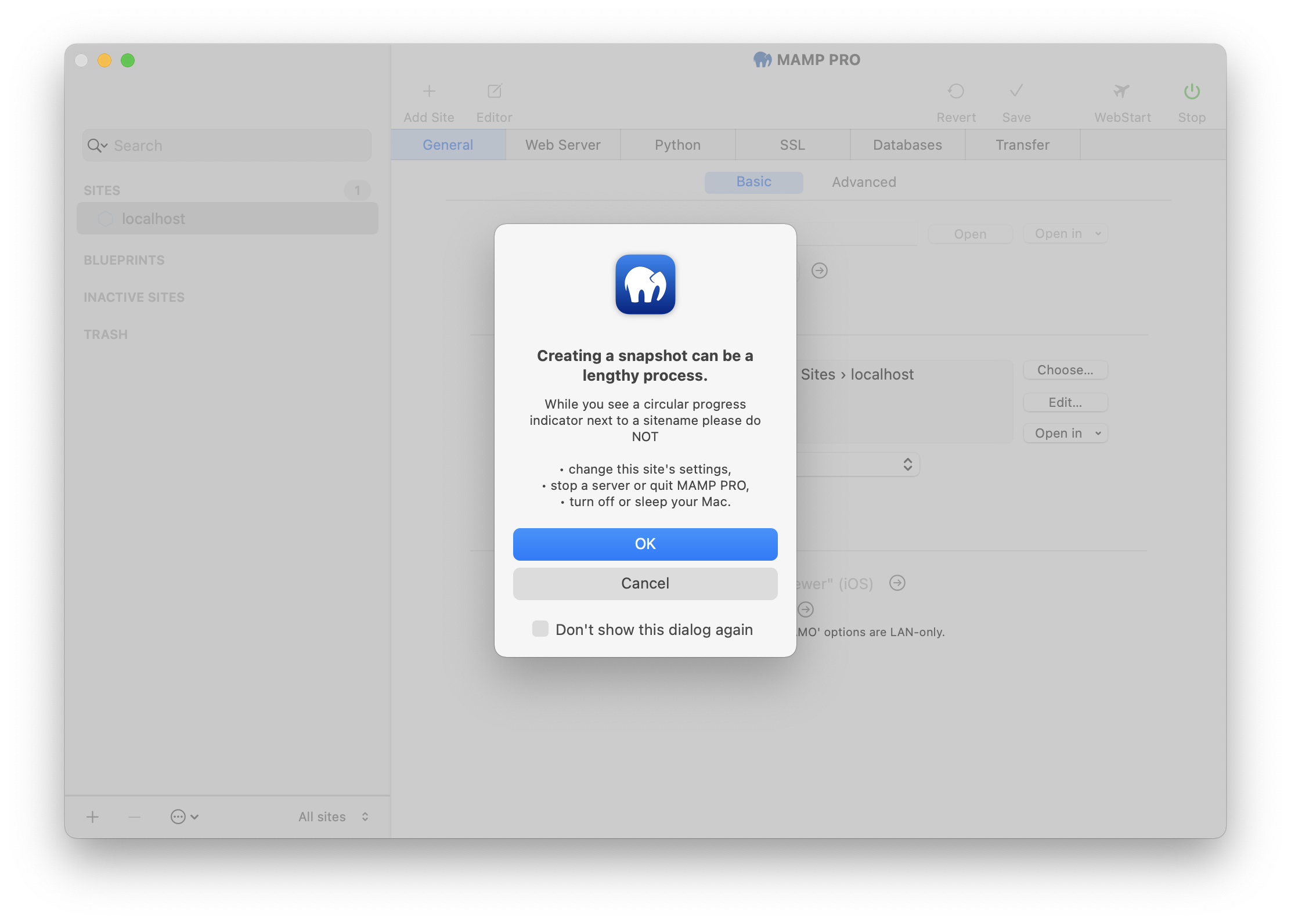
Task: Launch WebStart airplane icon
Action: (x=1121, y=91)
